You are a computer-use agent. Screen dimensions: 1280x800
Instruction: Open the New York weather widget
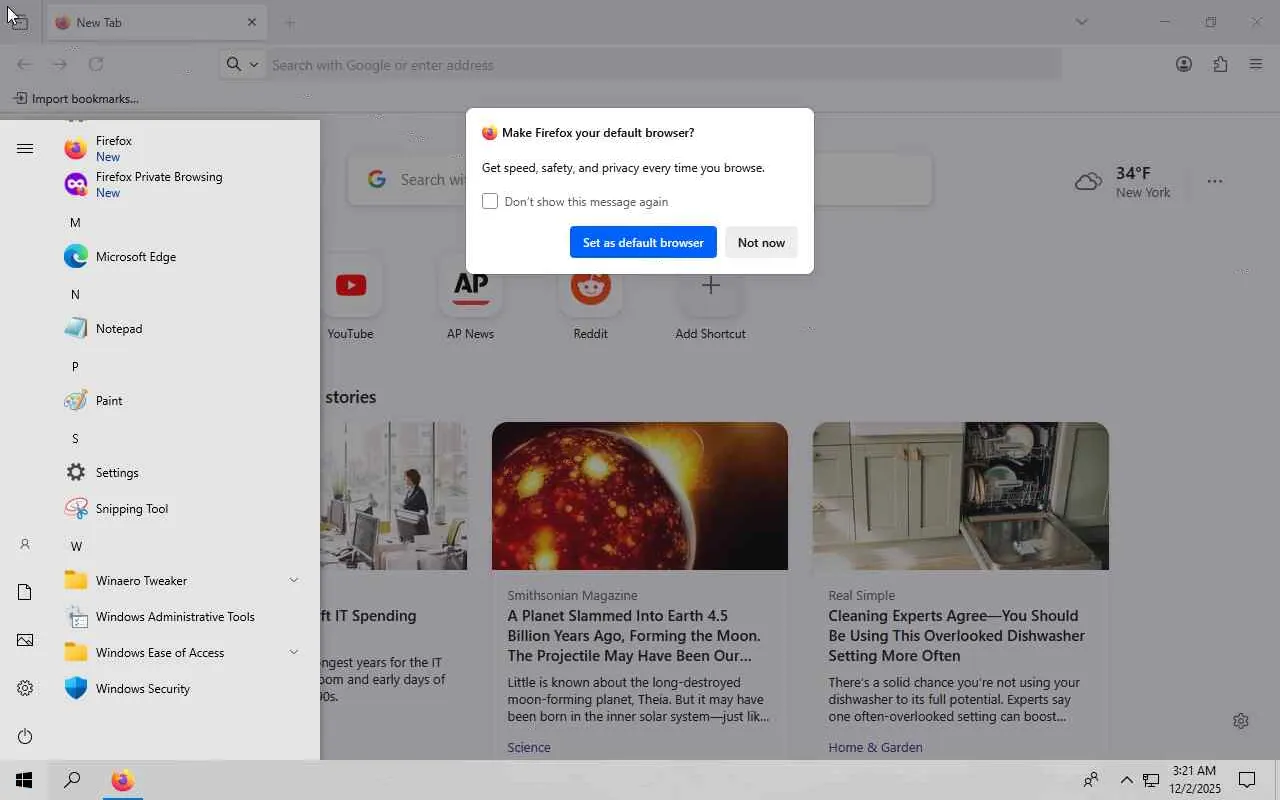[x=1122, y=181]
